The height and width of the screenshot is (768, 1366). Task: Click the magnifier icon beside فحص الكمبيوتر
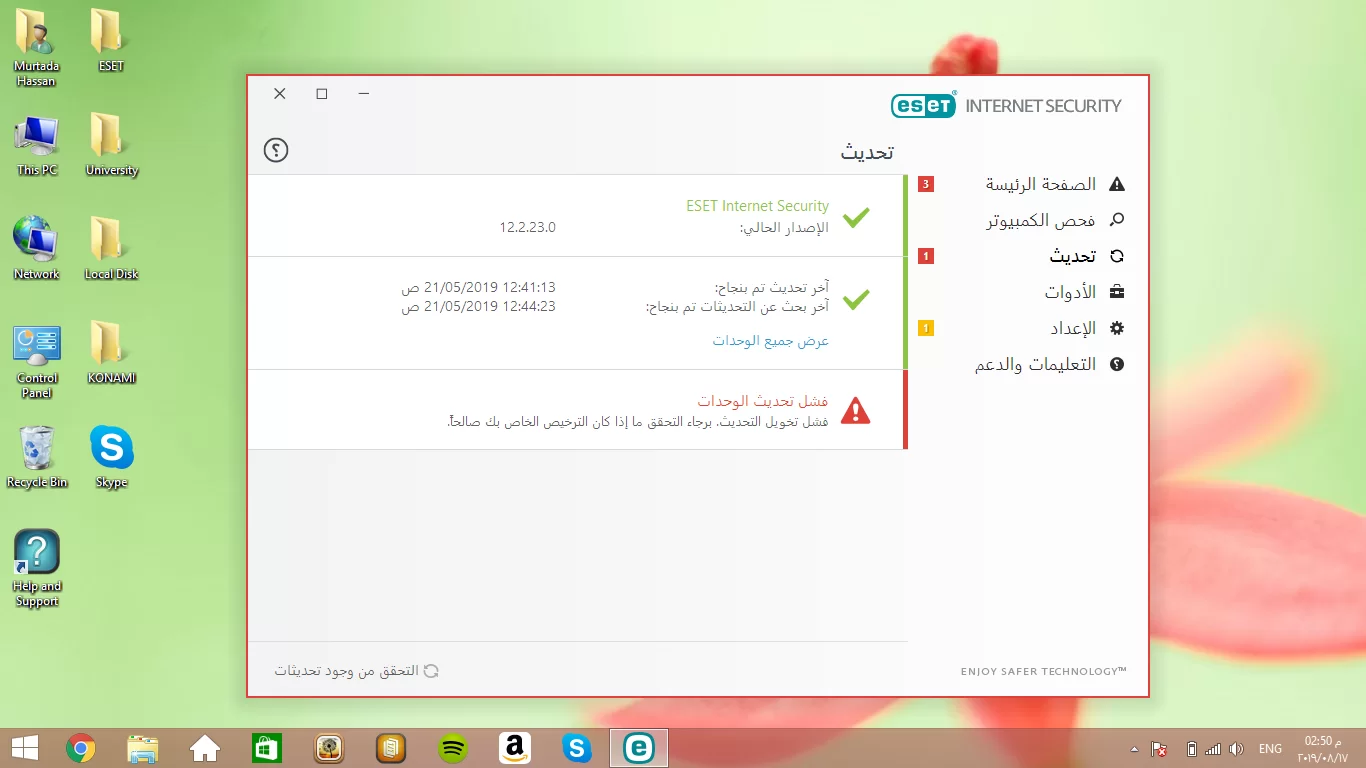click(x=1117, y=220)
